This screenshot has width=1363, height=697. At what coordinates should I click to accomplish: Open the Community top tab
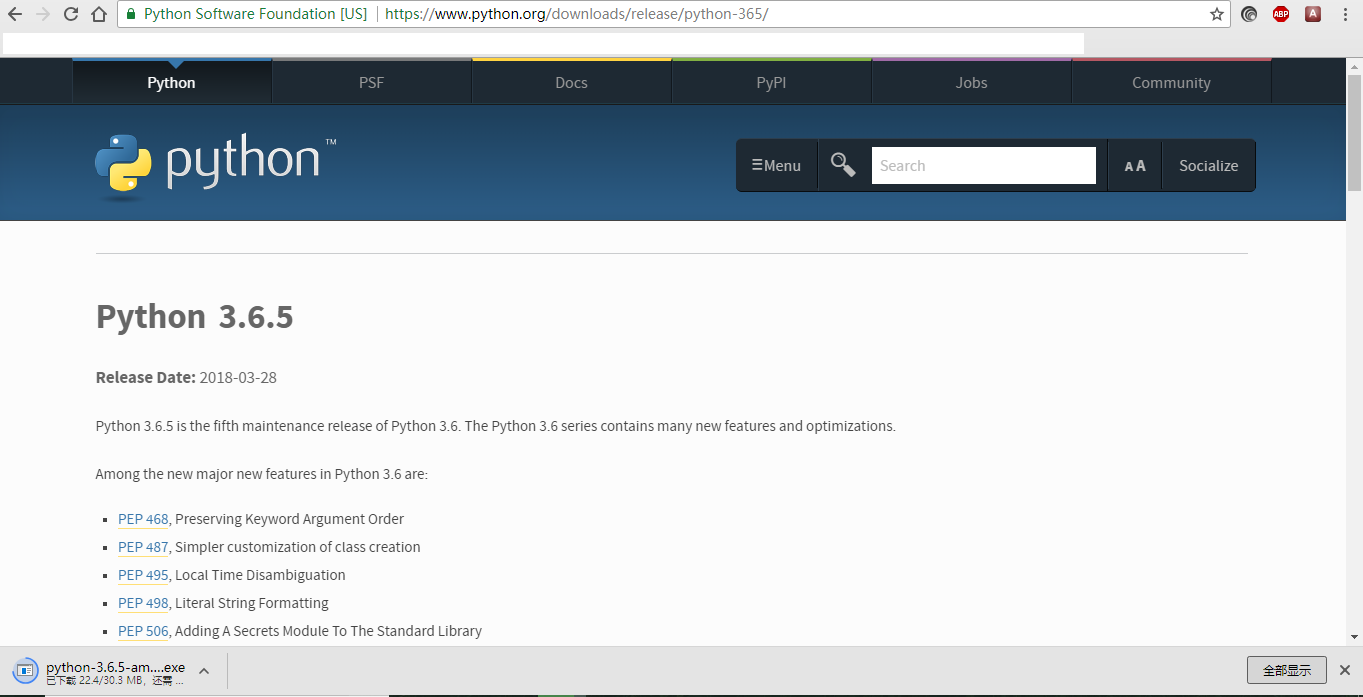point(1171,82)
